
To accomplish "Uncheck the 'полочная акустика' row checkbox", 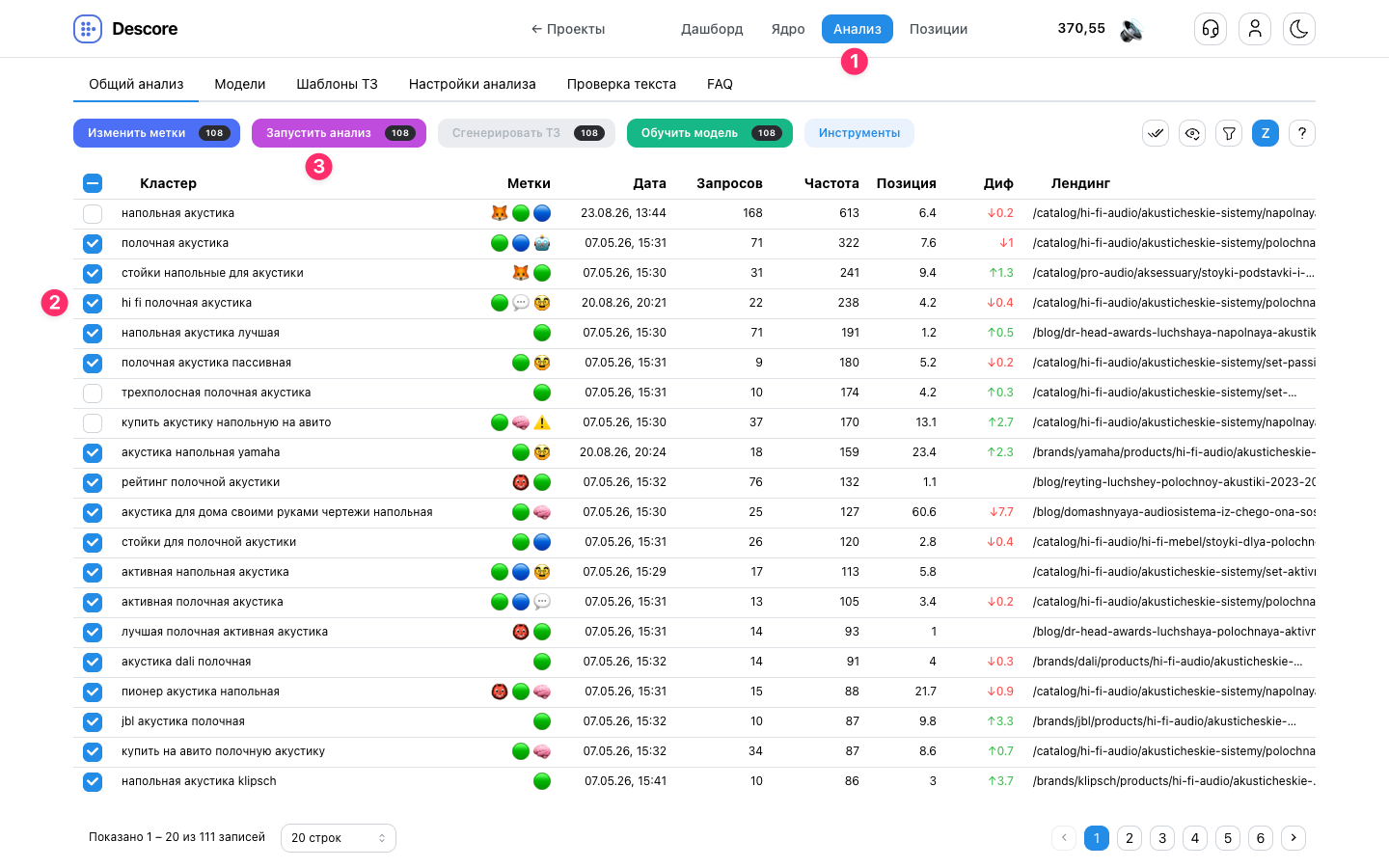I will [93, 243].
